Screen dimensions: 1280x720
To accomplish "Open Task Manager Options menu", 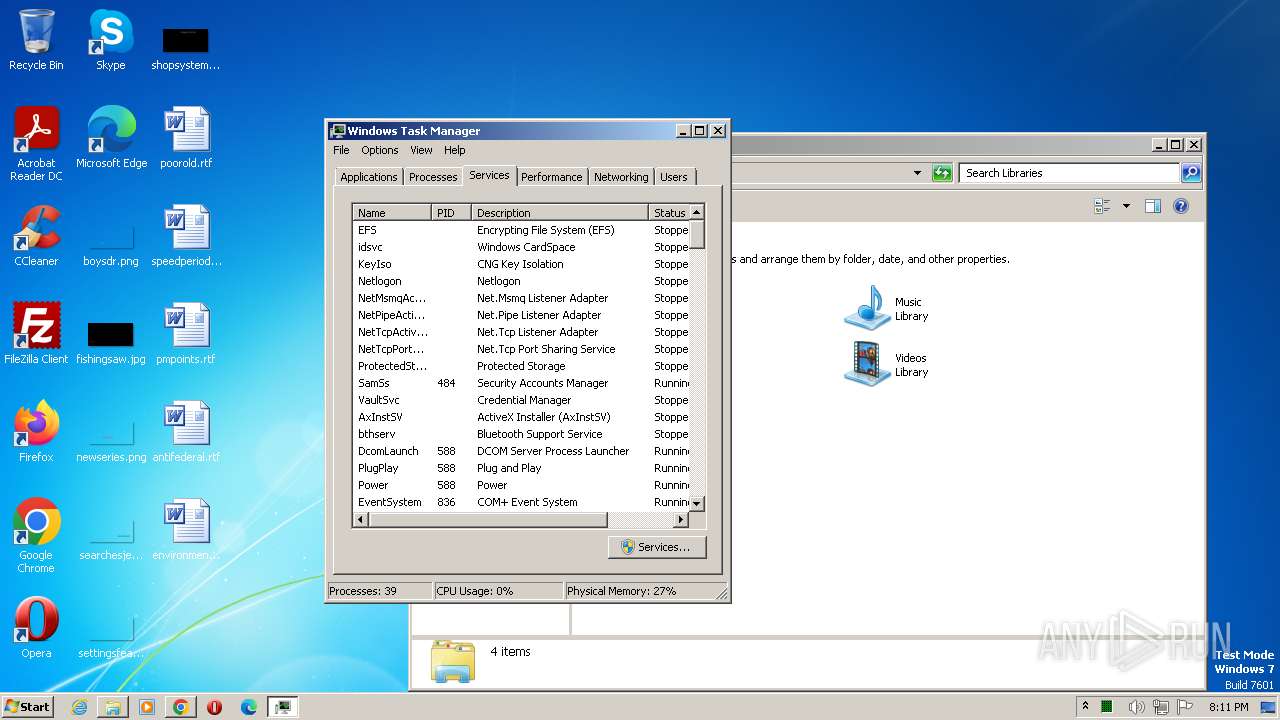I will [x=380, y=150].
